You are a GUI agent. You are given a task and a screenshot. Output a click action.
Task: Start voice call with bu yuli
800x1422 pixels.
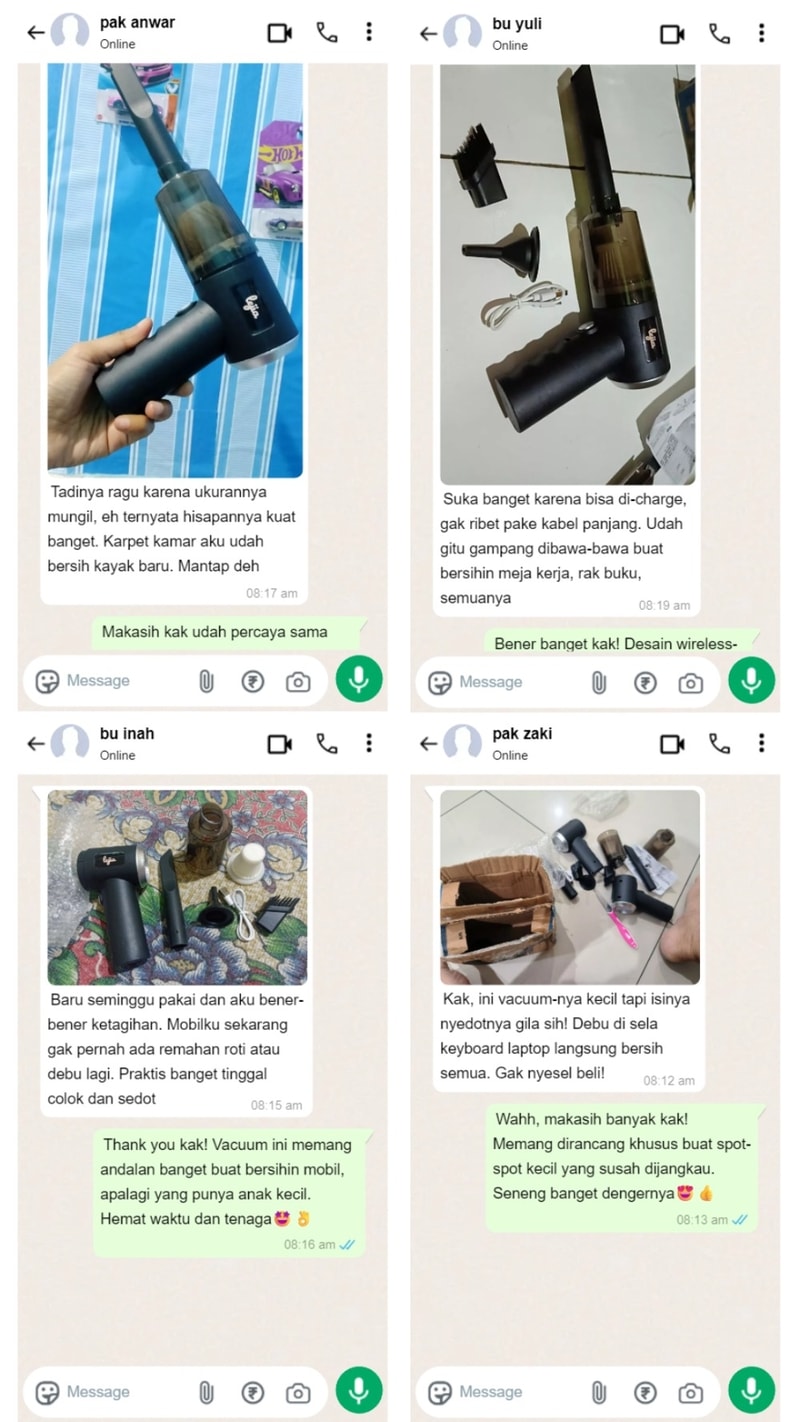point(719,33)
